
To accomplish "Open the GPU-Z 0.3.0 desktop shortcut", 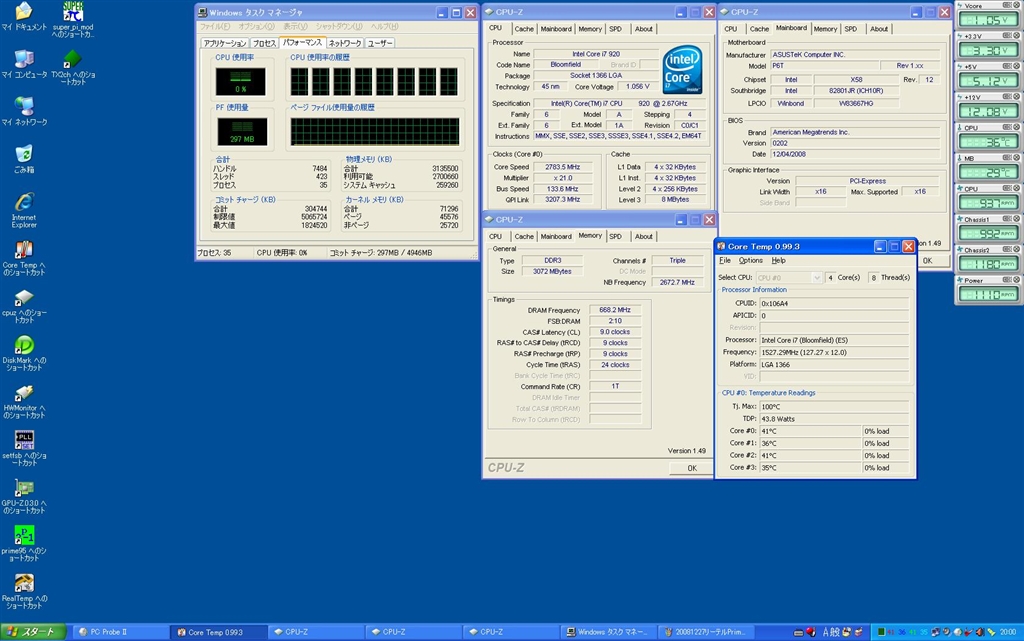I will 23,488.
